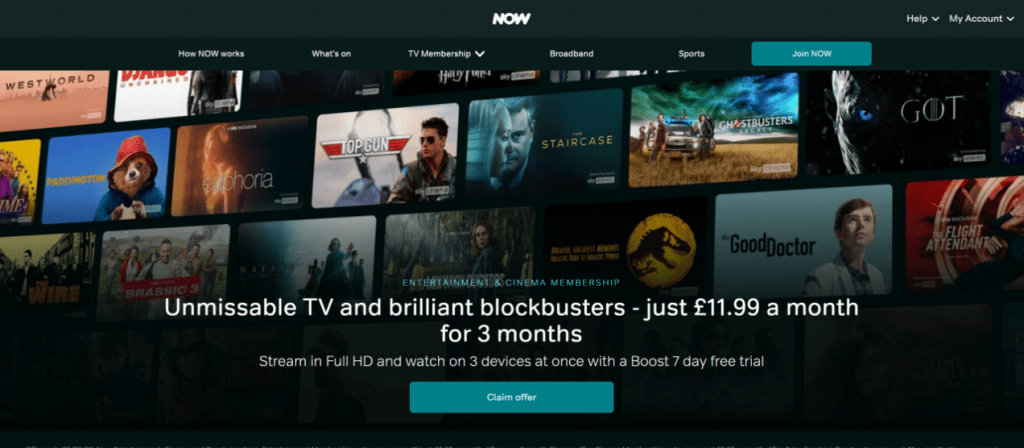Open the Broadband section
Viewport: 1024px width, 448px height.
pyautogui.click(x=571, y=54)
